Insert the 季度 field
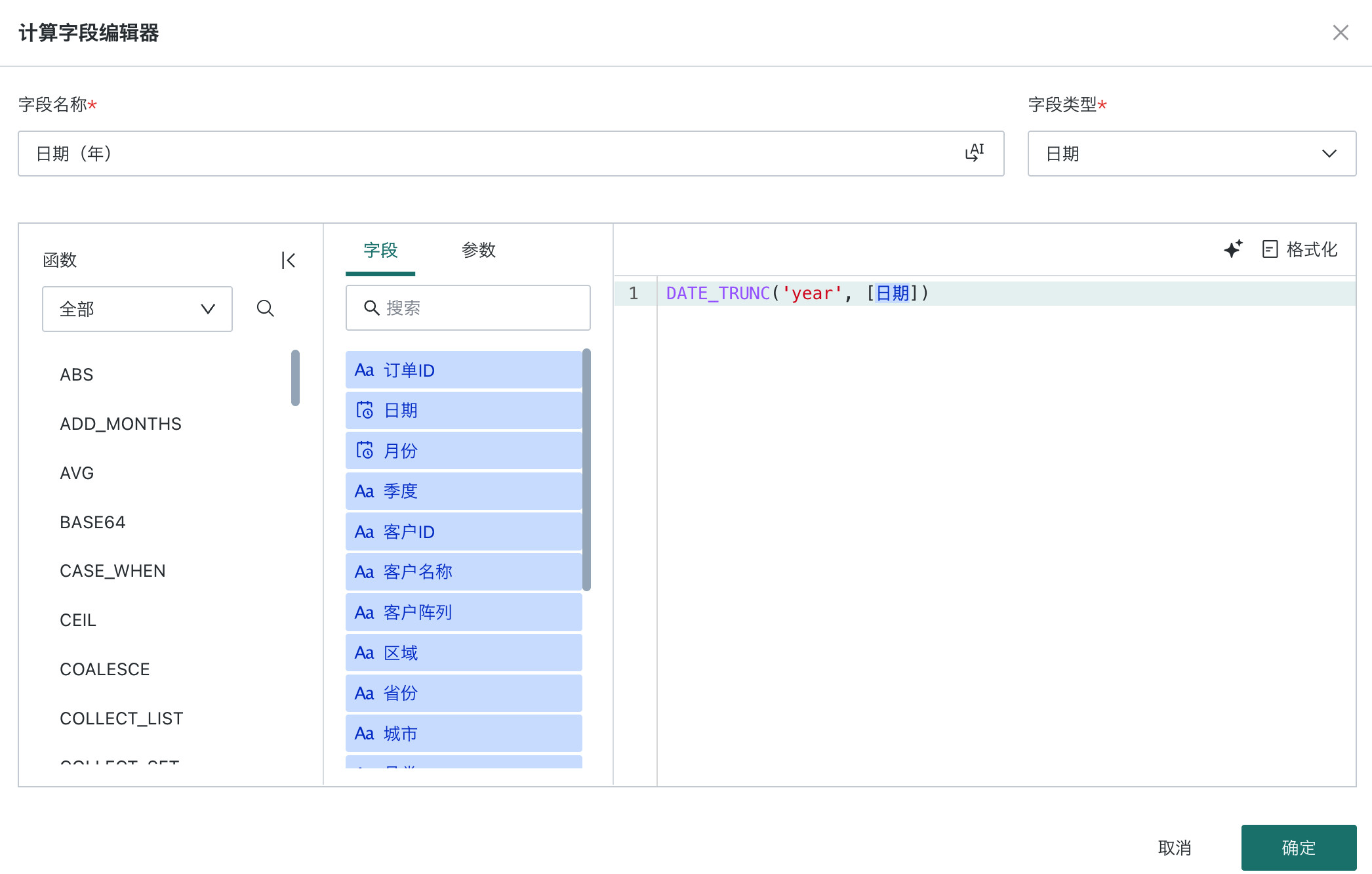Image resolution: width=1372 pixels, height=874 pixels. click(x=464, y=491)
